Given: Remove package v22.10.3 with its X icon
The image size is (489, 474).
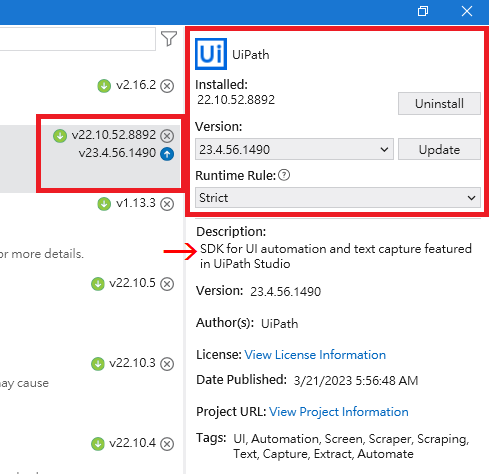Looking at the screenshot, I should 167,364.
